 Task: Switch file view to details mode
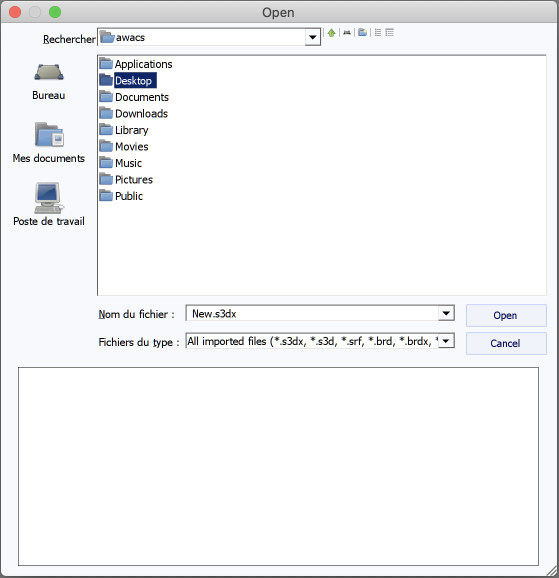(x=389, y=33)
